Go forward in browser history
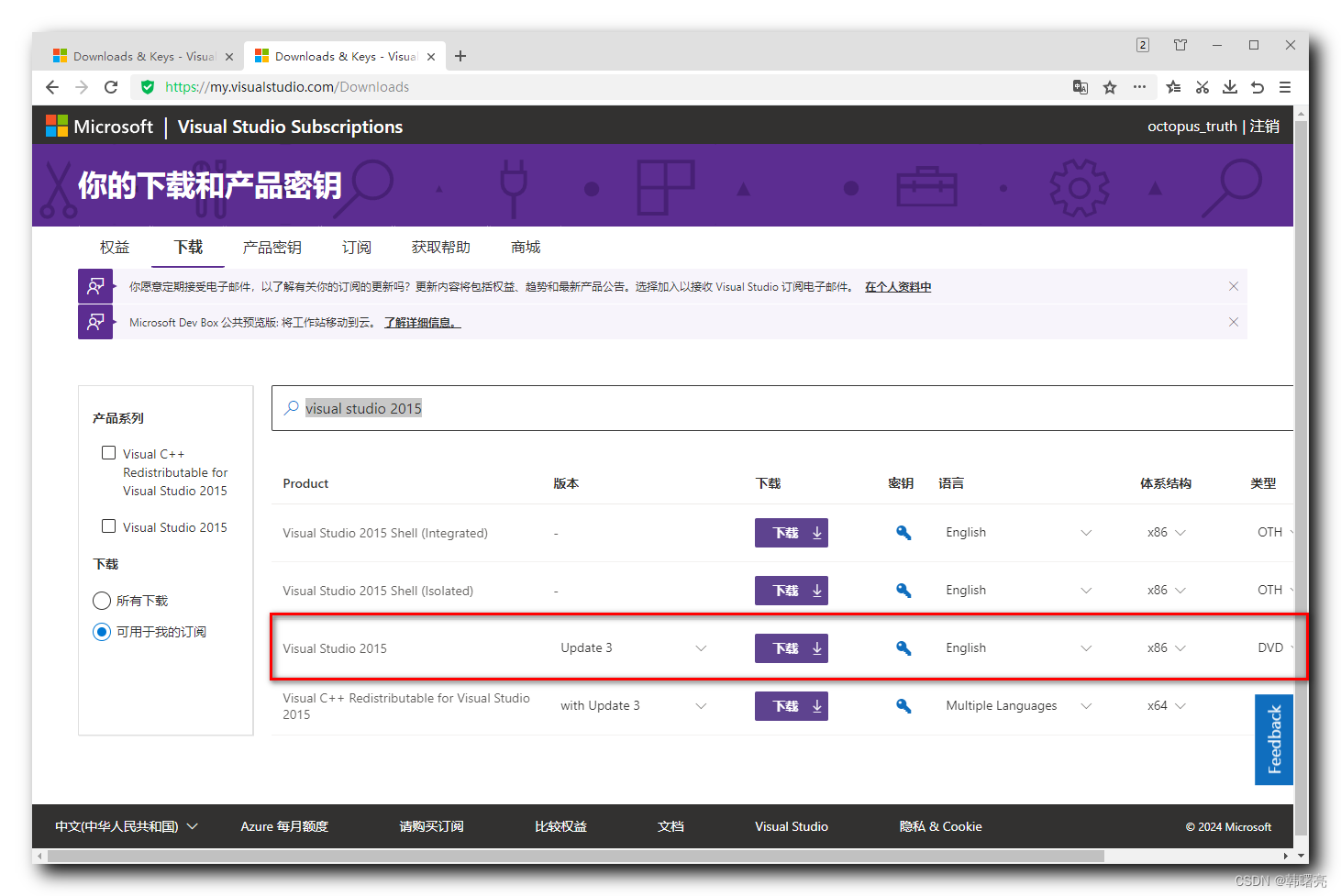Screen dimensions: 1341x896 [x=82, y=87]
